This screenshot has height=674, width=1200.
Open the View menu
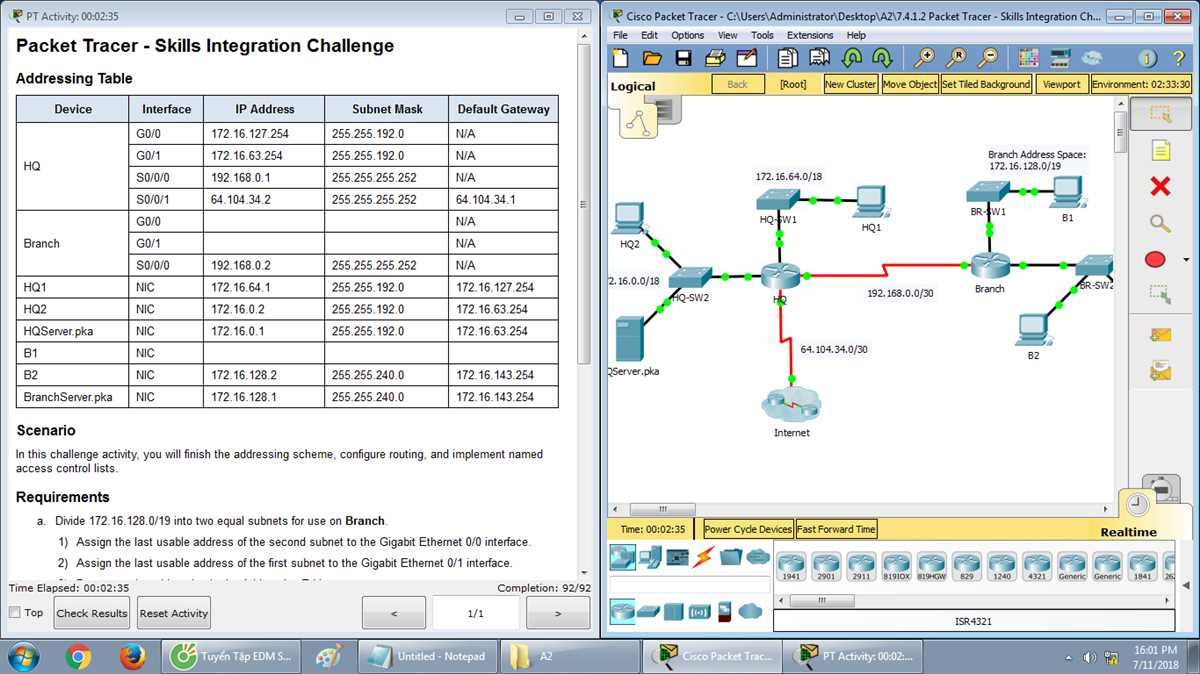pyautogui.click(x=728, y=35)
